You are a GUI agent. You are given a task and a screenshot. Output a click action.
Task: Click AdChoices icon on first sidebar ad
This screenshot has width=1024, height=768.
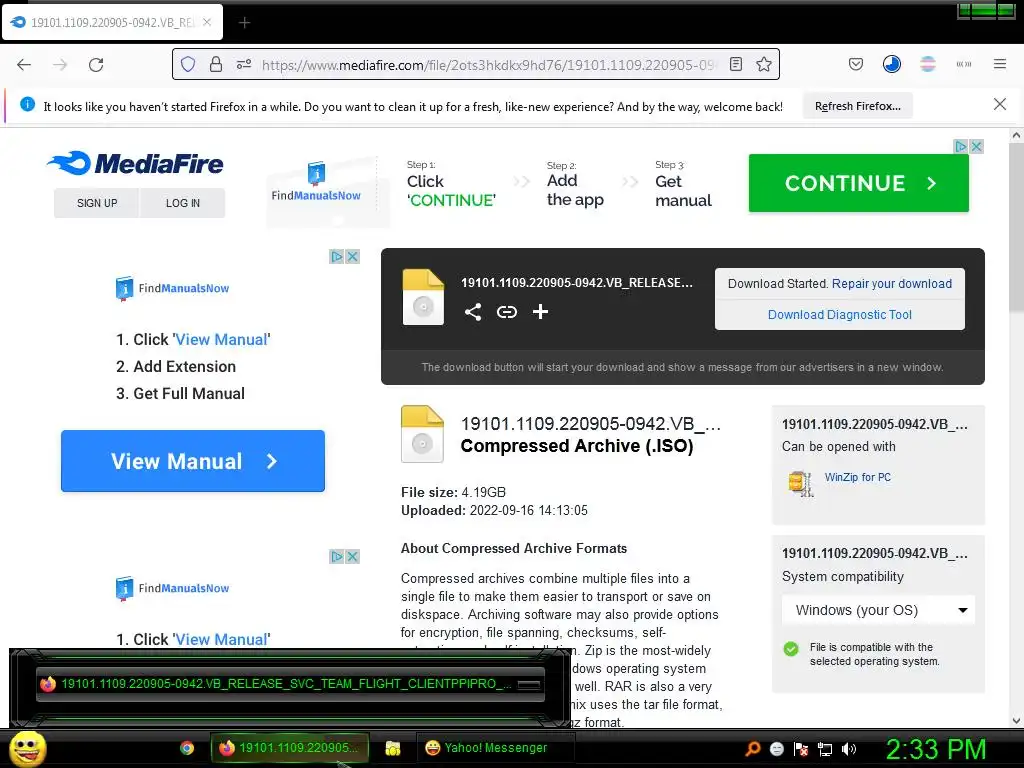coord(336,257)
